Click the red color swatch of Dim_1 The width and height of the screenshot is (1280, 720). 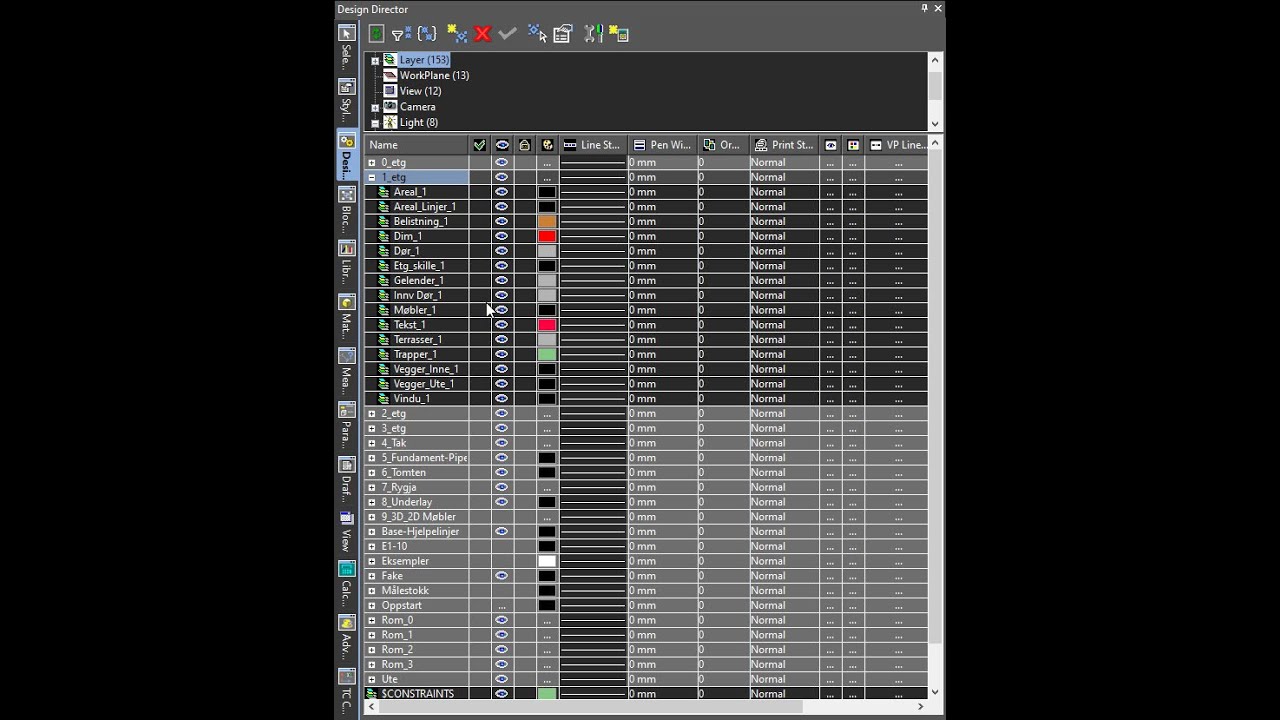point(547,236)
